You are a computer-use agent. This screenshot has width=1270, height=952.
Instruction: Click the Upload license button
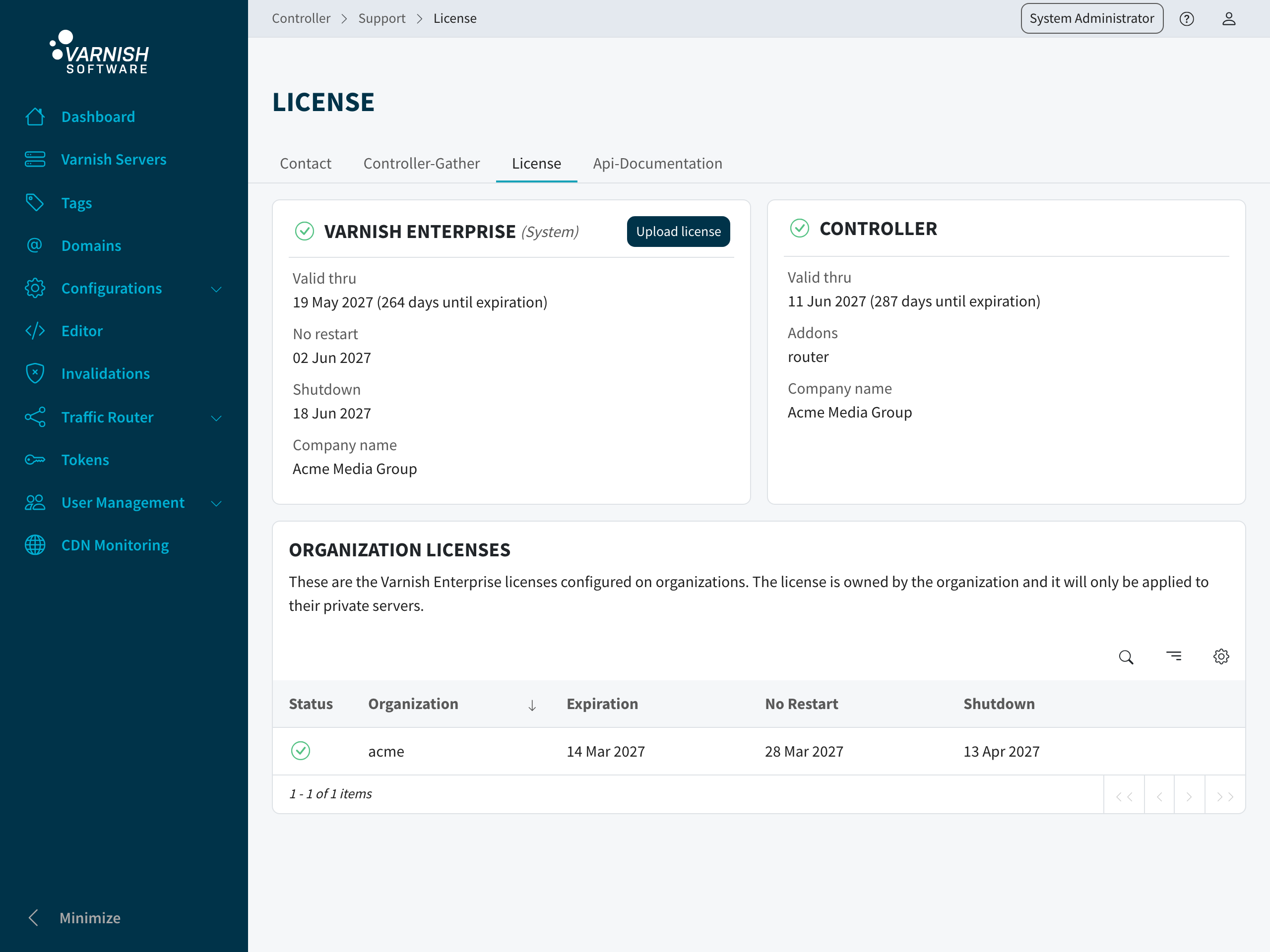[x=678, y=231]
